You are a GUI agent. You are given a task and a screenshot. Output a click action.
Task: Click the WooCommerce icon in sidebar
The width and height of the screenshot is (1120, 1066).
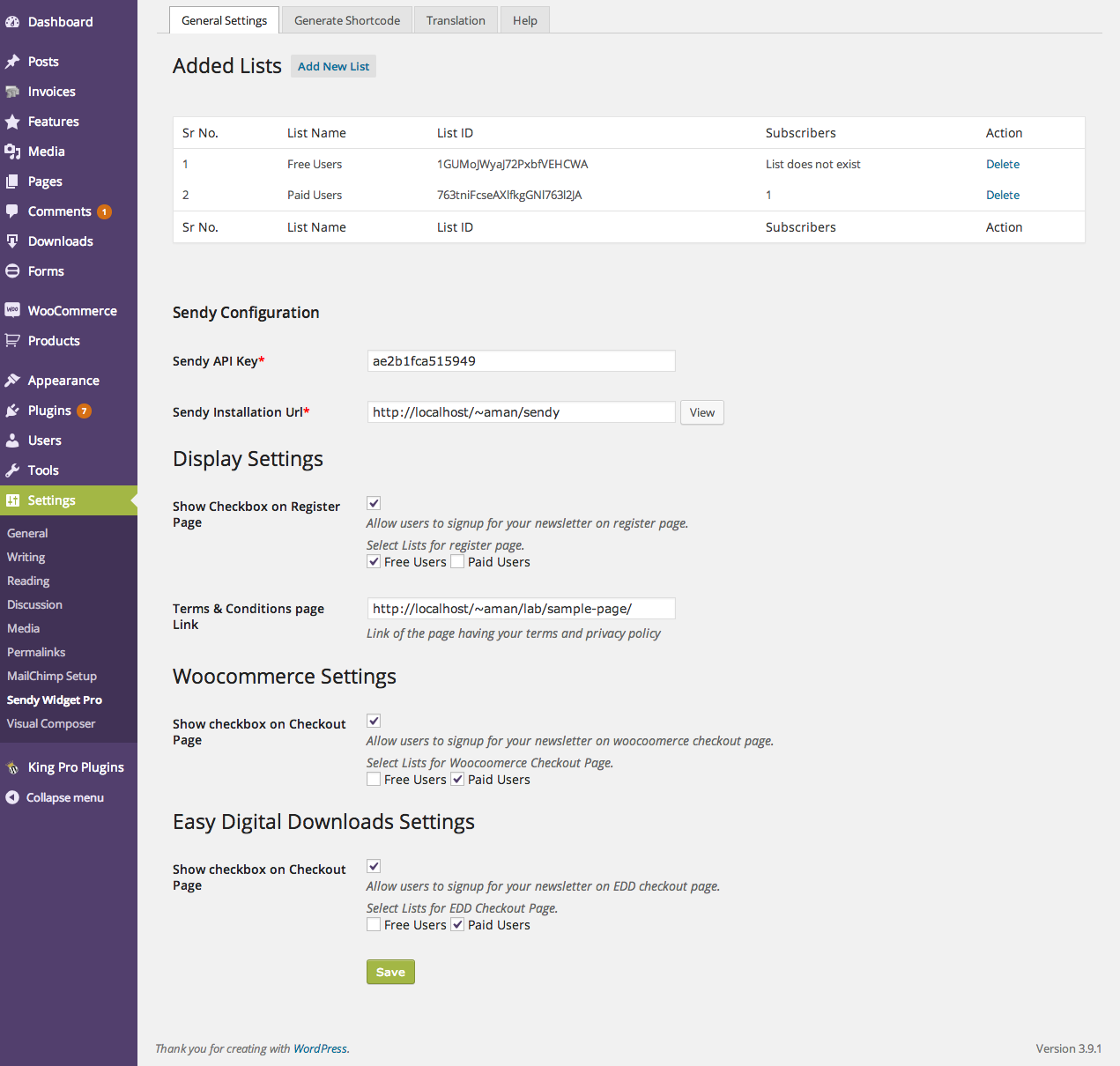coord(12,310)
